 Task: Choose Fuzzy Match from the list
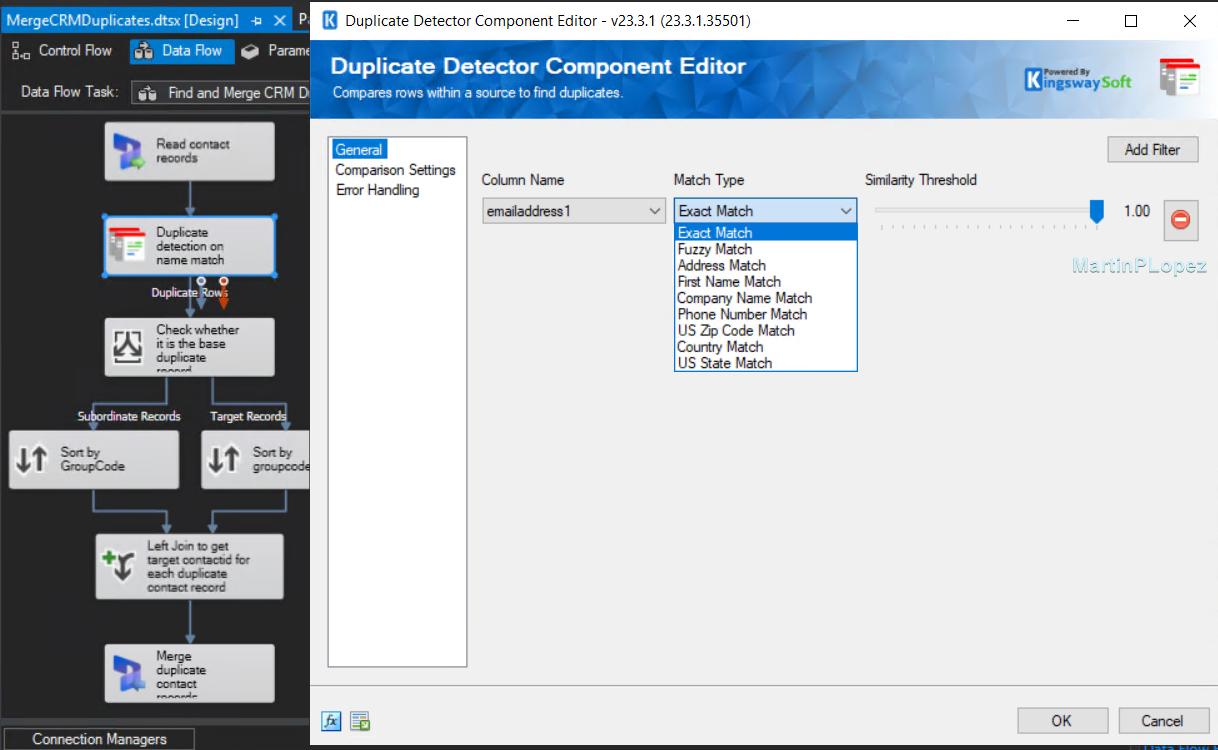coord(715,249)
